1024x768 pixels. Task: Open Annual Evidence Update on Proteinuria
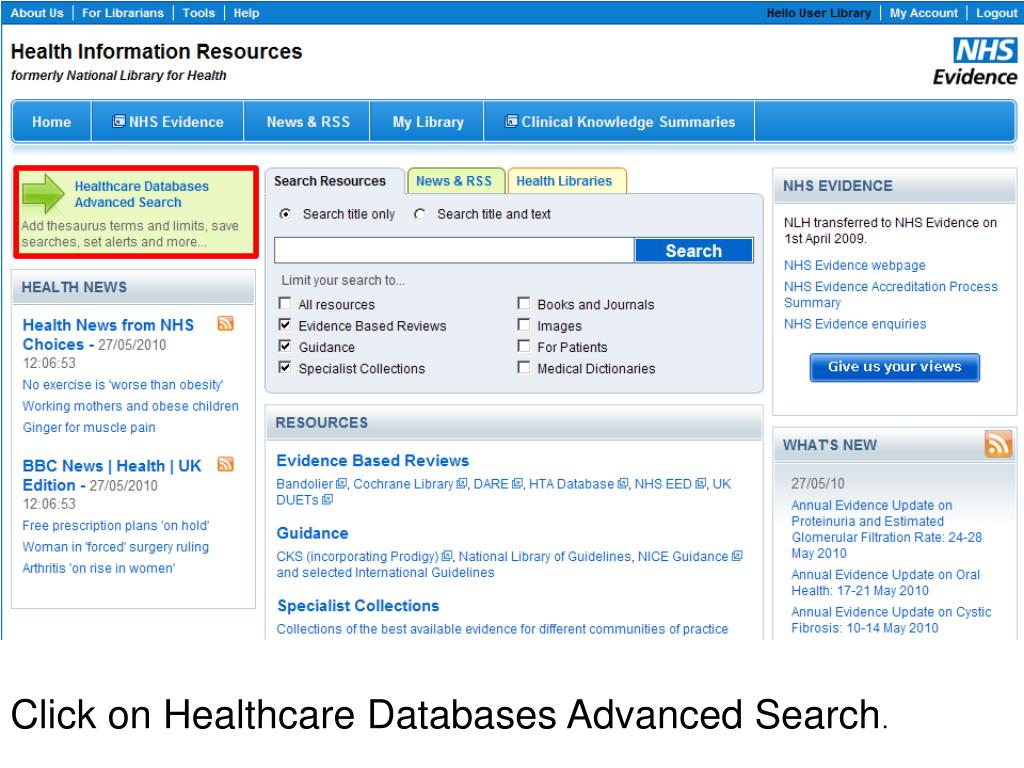tap(887, 529)
